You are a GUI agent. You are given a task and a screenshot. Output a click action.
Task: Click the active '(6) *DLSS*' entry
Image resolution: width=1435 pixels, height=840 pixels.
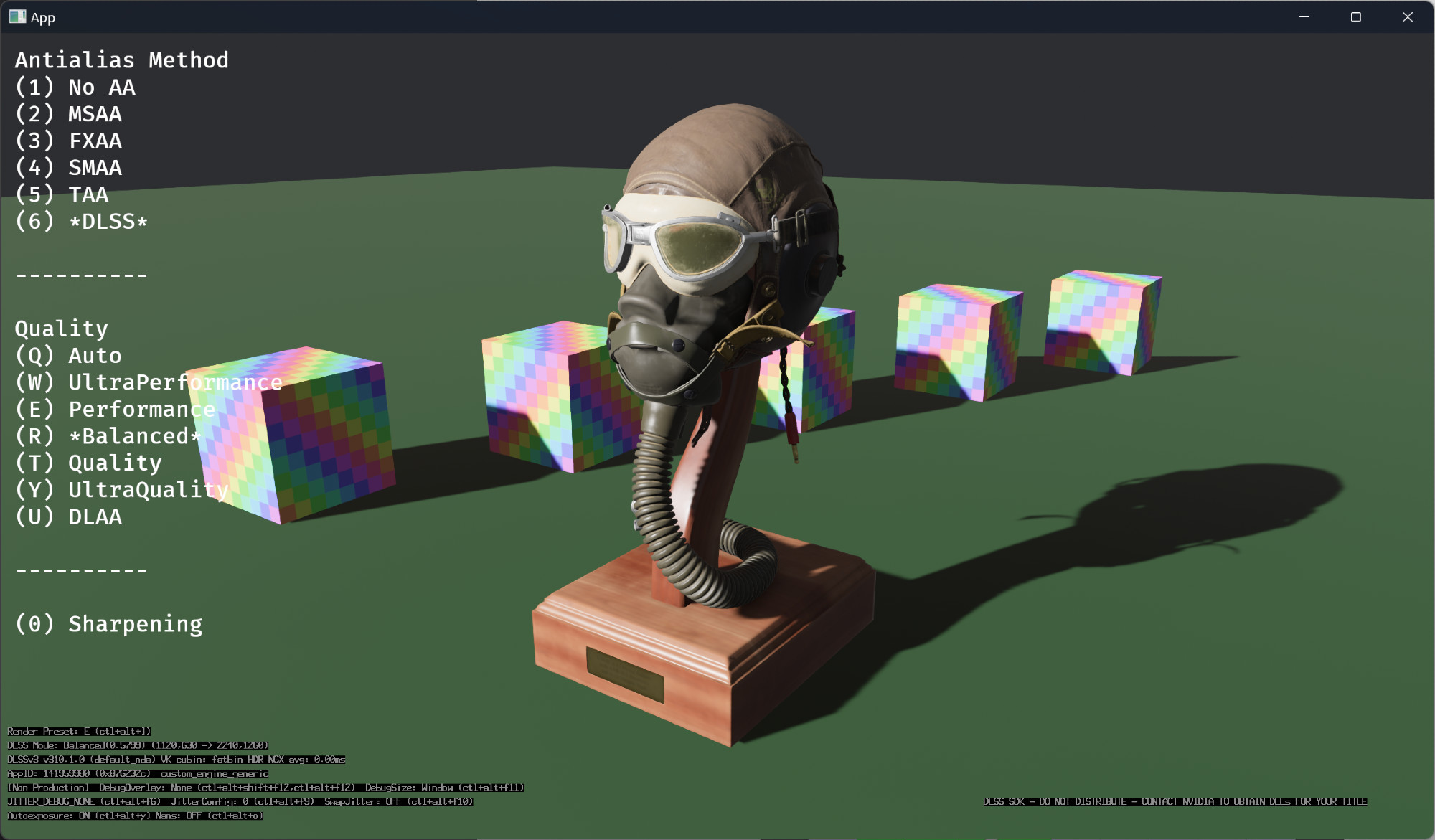(x=82, y=222)
